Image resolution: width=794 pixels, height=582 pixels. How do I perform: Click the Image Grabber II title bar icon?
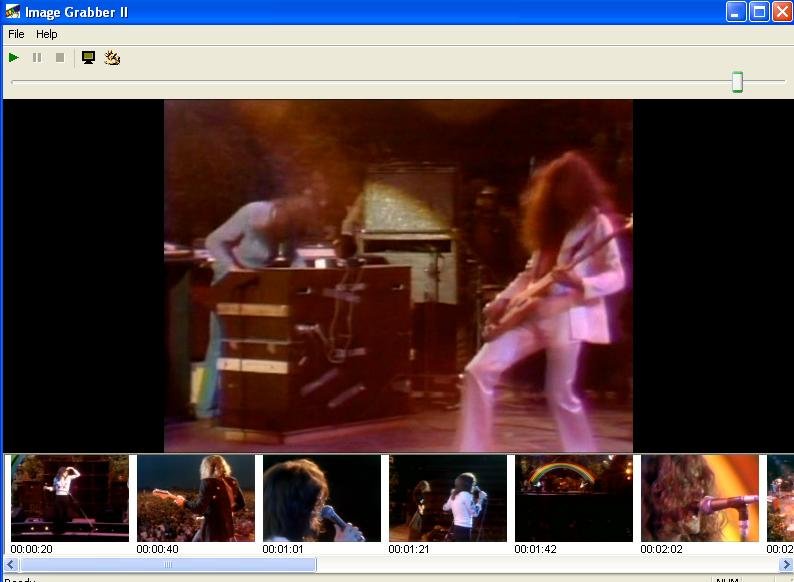(x=13, y=11)
